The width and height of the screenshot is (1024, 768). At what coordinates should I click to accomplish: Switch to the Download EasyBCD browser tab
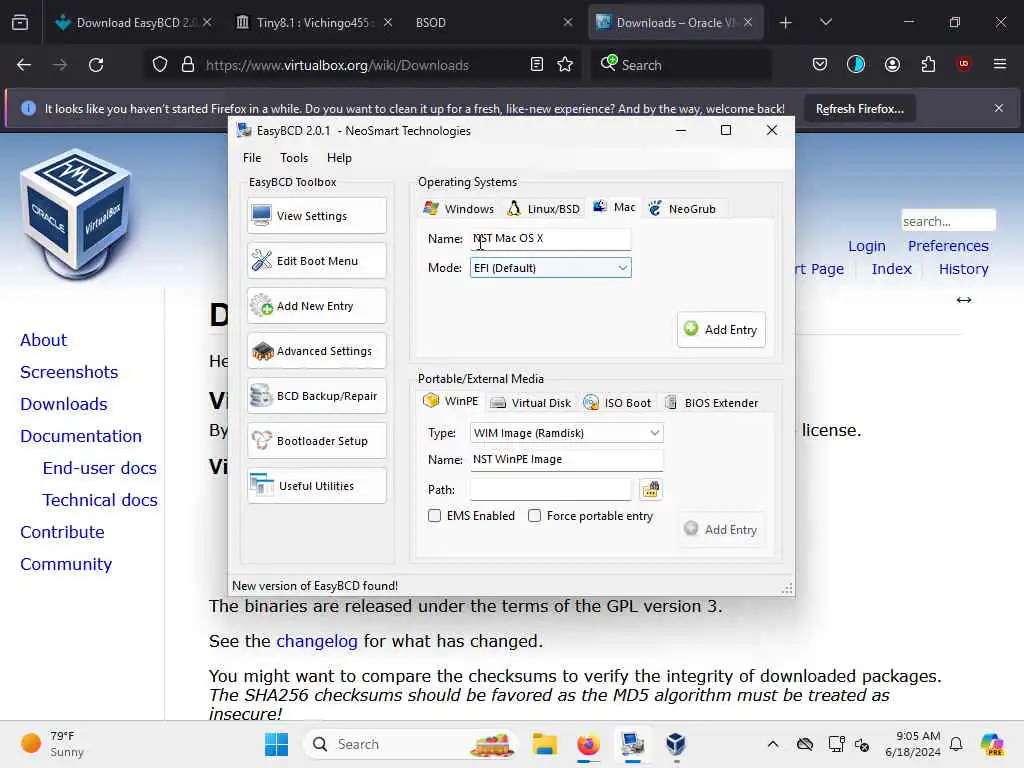tap(135, 23)
